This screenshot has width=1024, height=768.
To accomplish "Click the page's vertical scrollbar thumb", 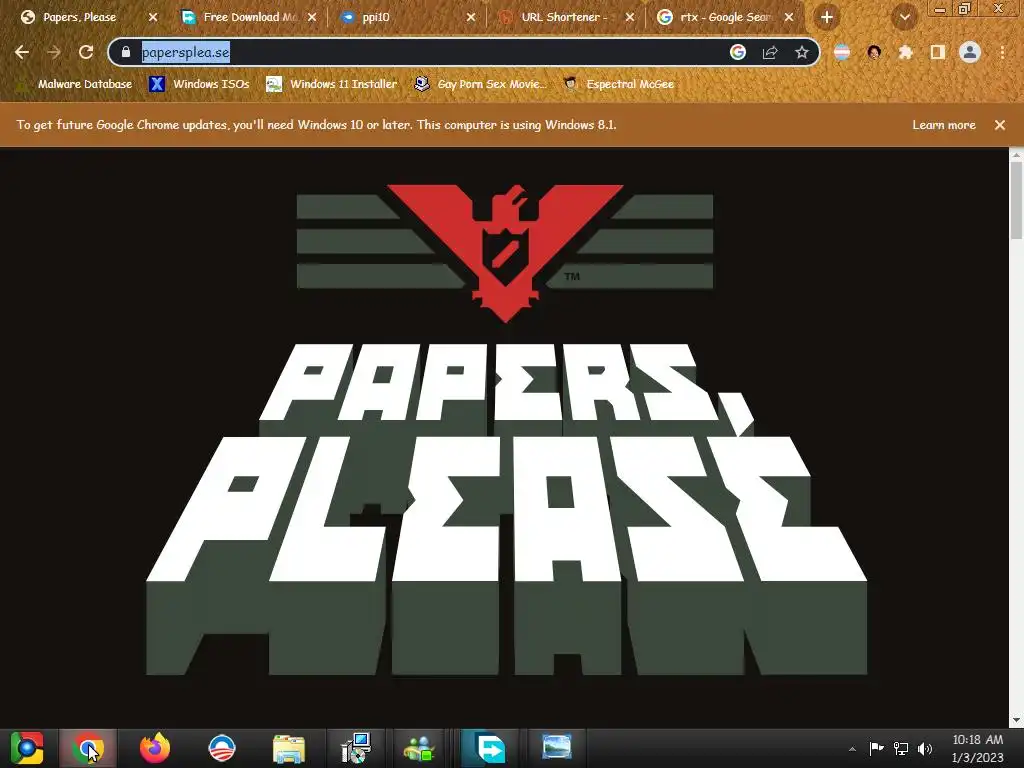I will tap(1016, 199).
